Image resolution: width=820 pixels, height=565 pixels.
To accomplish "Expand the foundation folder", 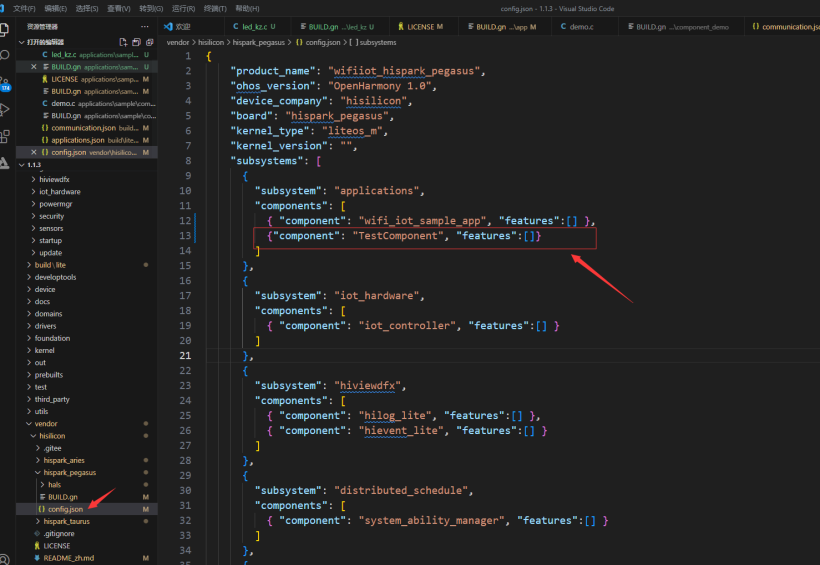I will point(52,338).
